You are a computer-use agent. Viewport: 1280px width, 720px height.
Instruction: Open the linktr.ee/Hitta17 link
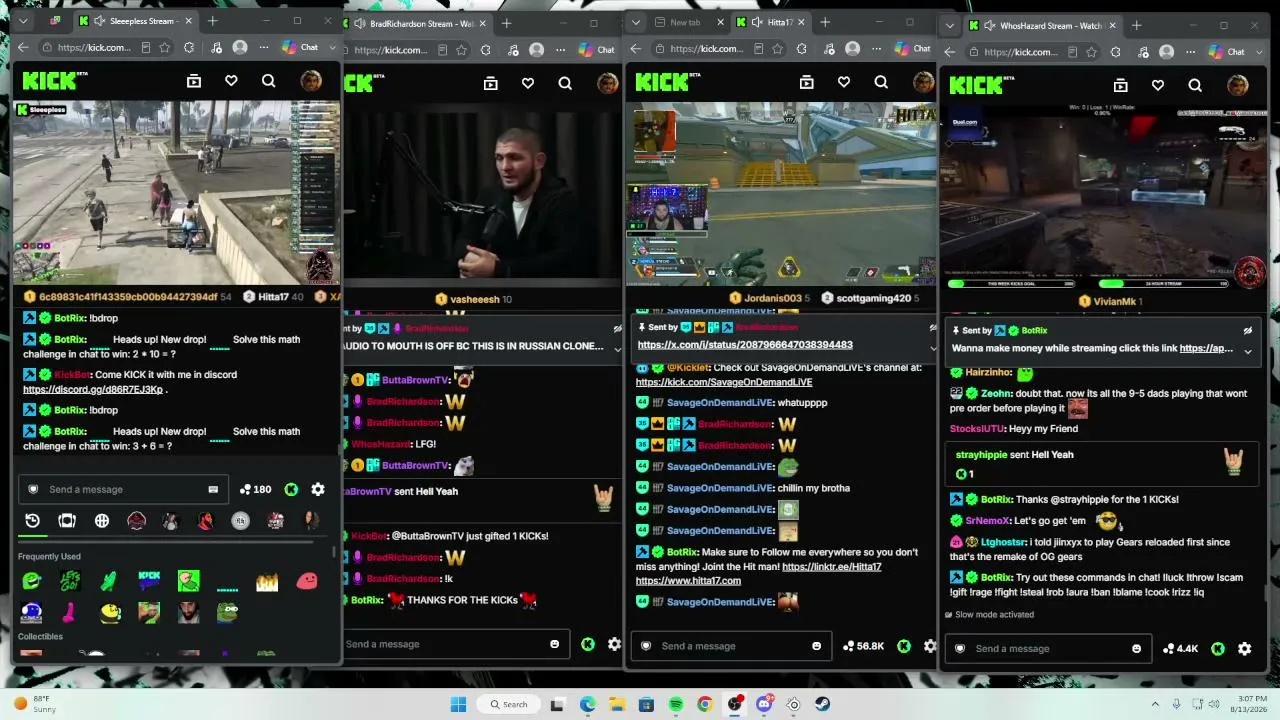click(x=832, y=567)
